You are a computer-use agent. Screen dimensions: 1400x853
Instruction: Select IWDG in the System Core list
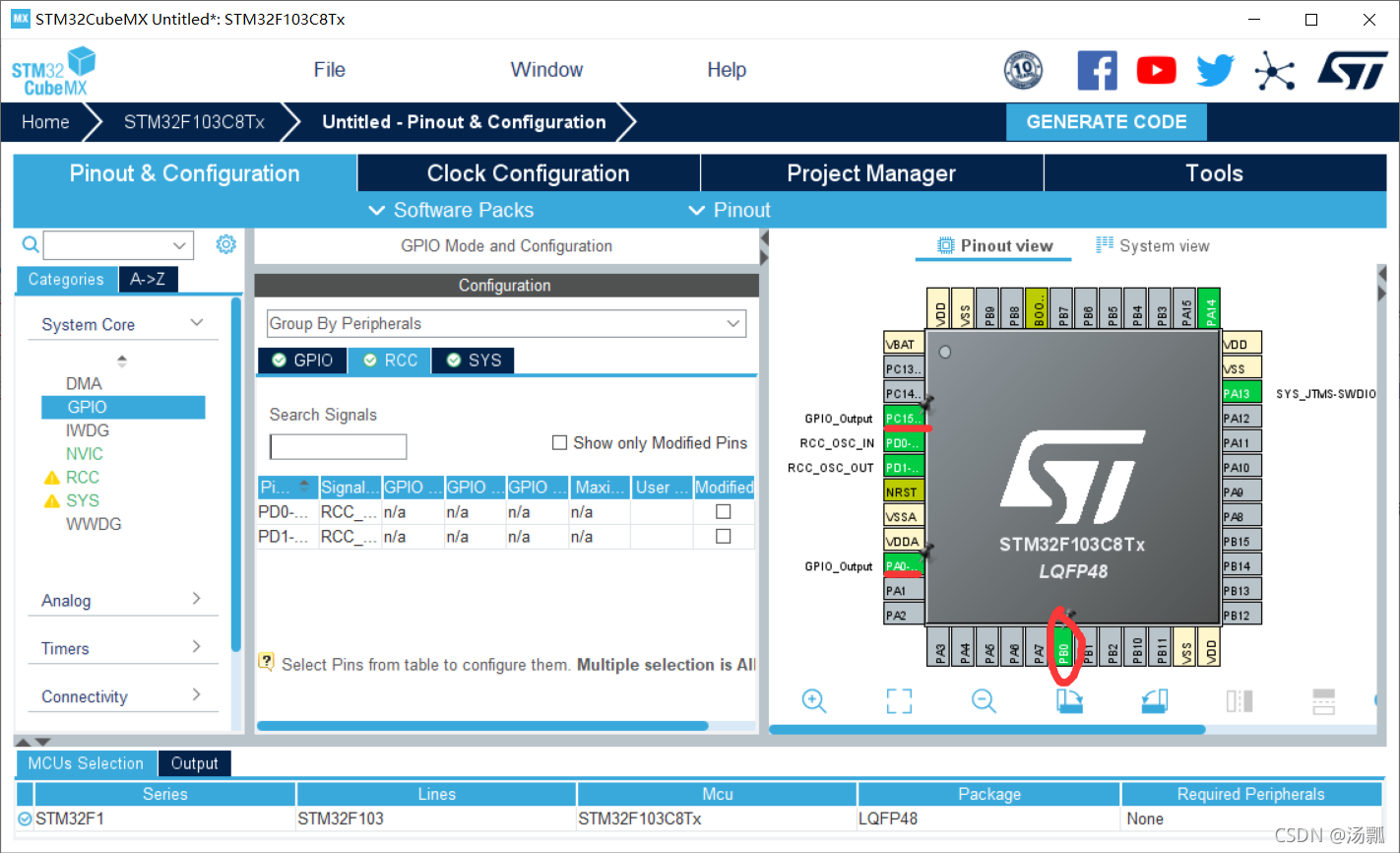coord(88,430)
